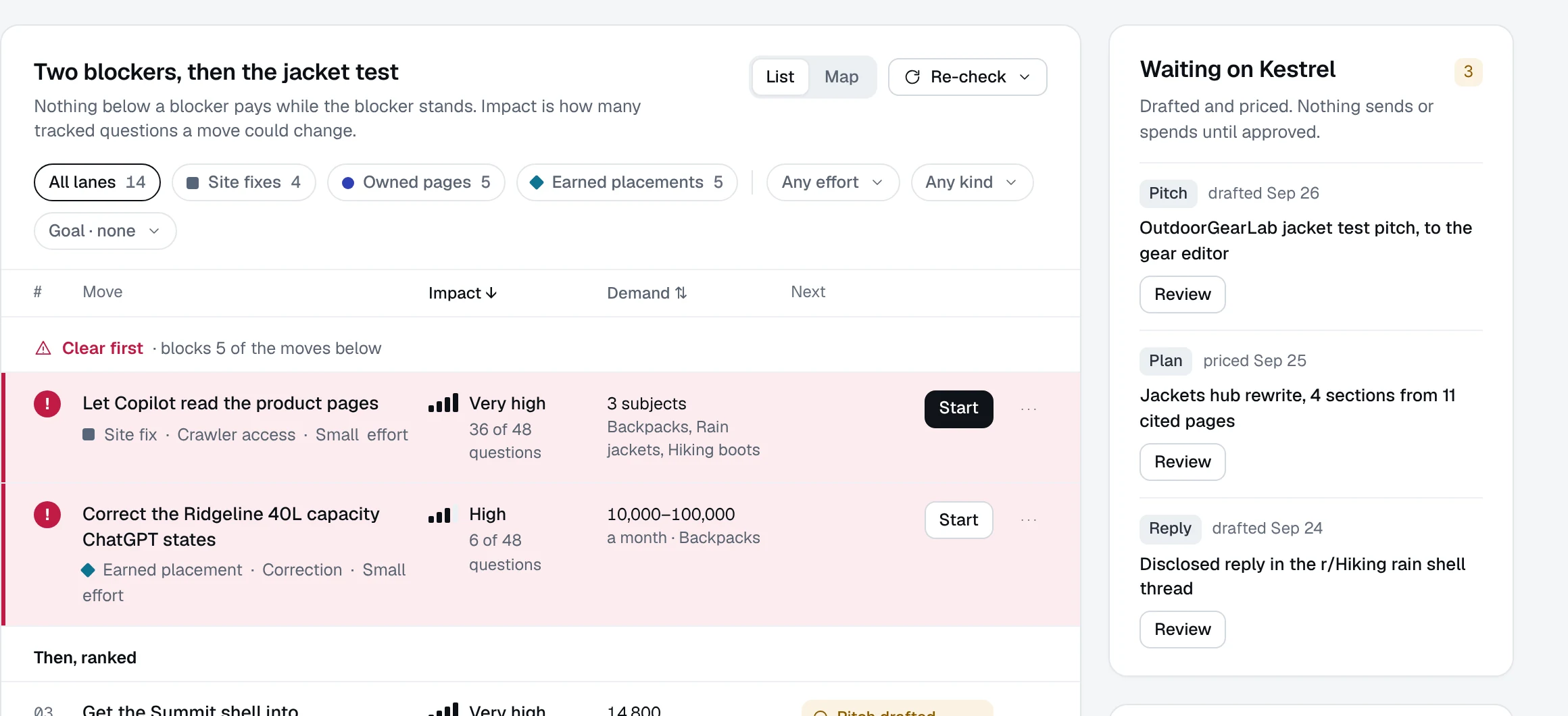
Task: Open the three-dot menu for the Ridgeline row
Action: [x=1029, y=520]
